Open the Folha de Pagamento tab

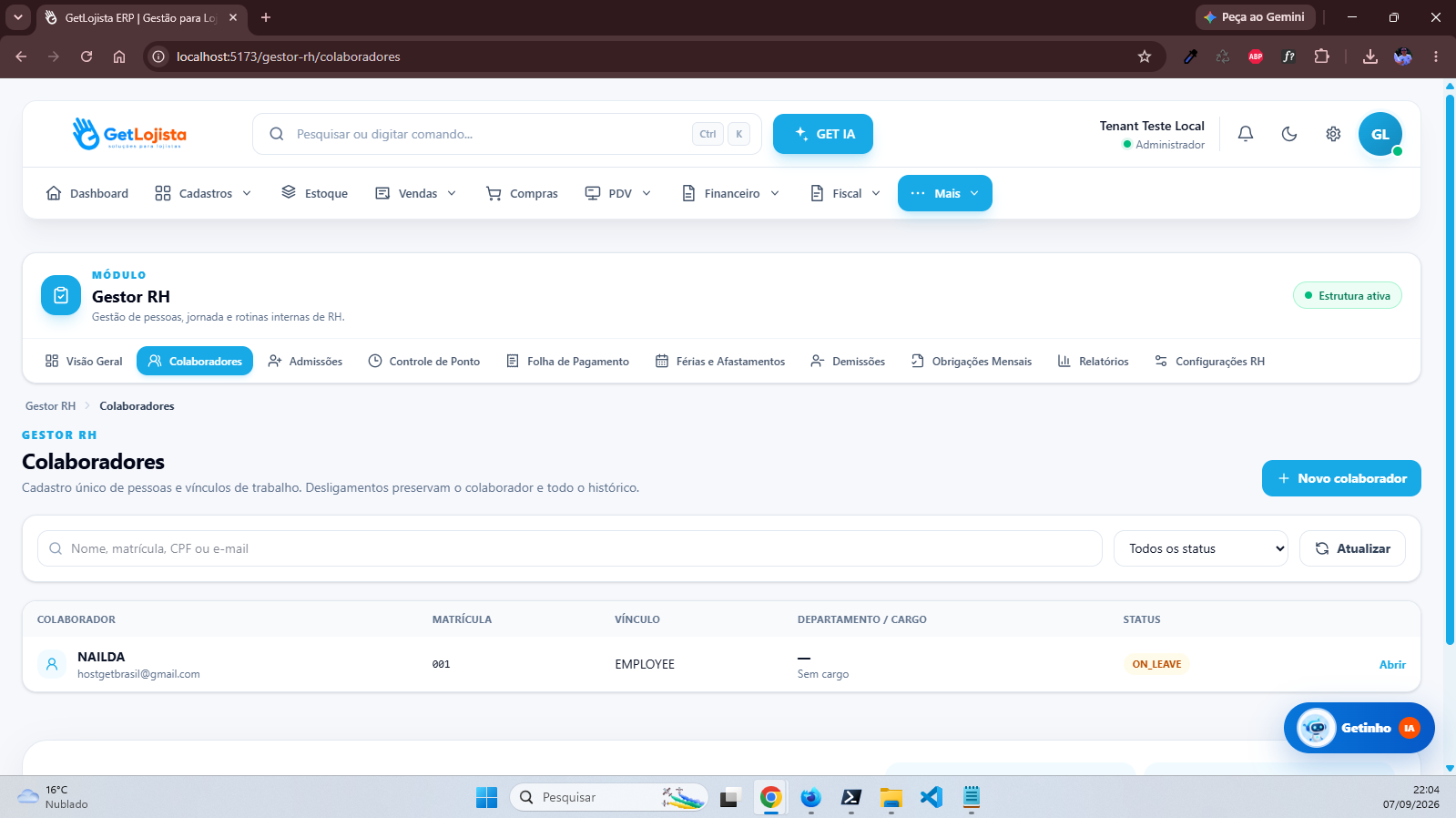tap(567, 361)
